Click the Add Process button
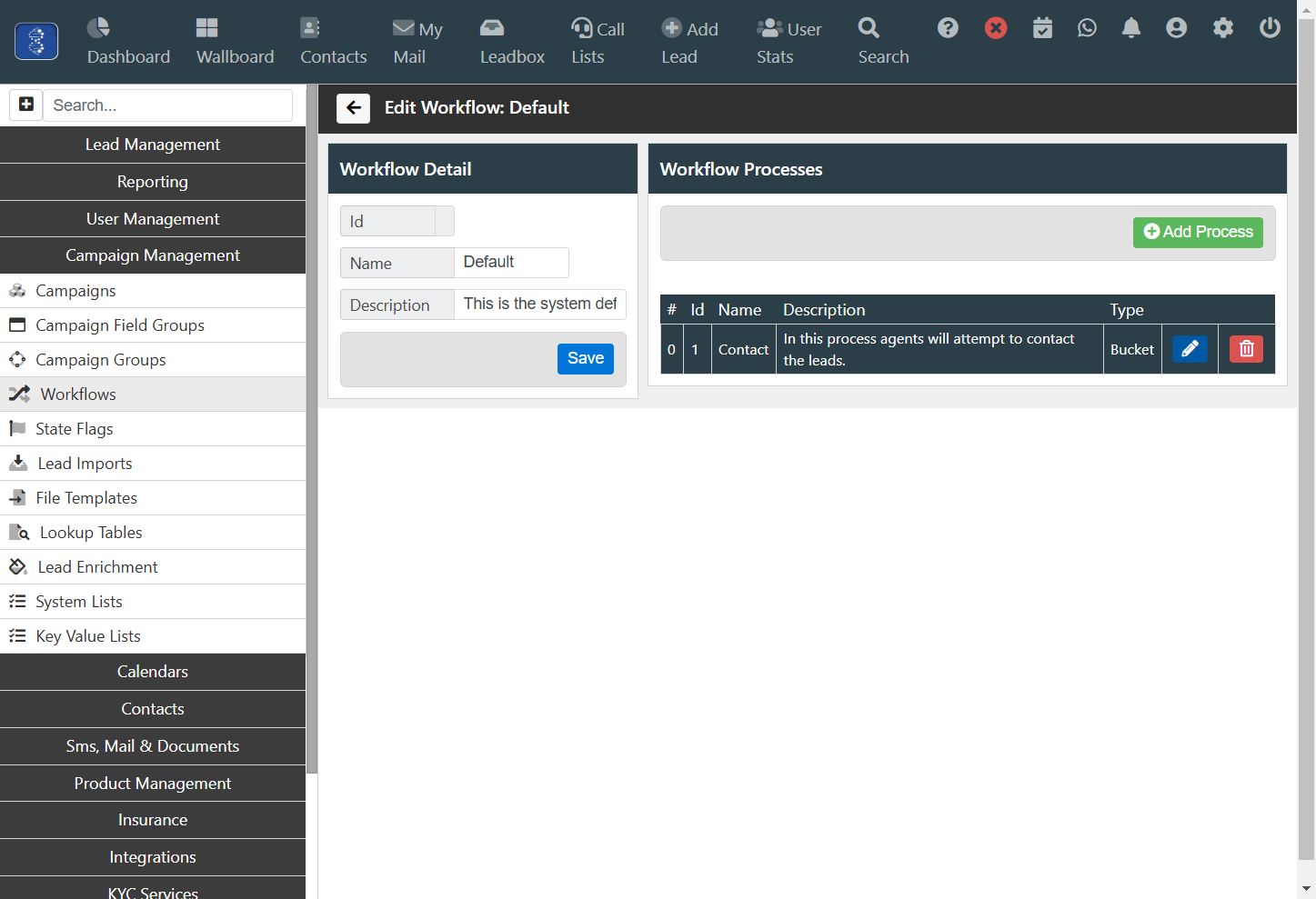 1198,233
